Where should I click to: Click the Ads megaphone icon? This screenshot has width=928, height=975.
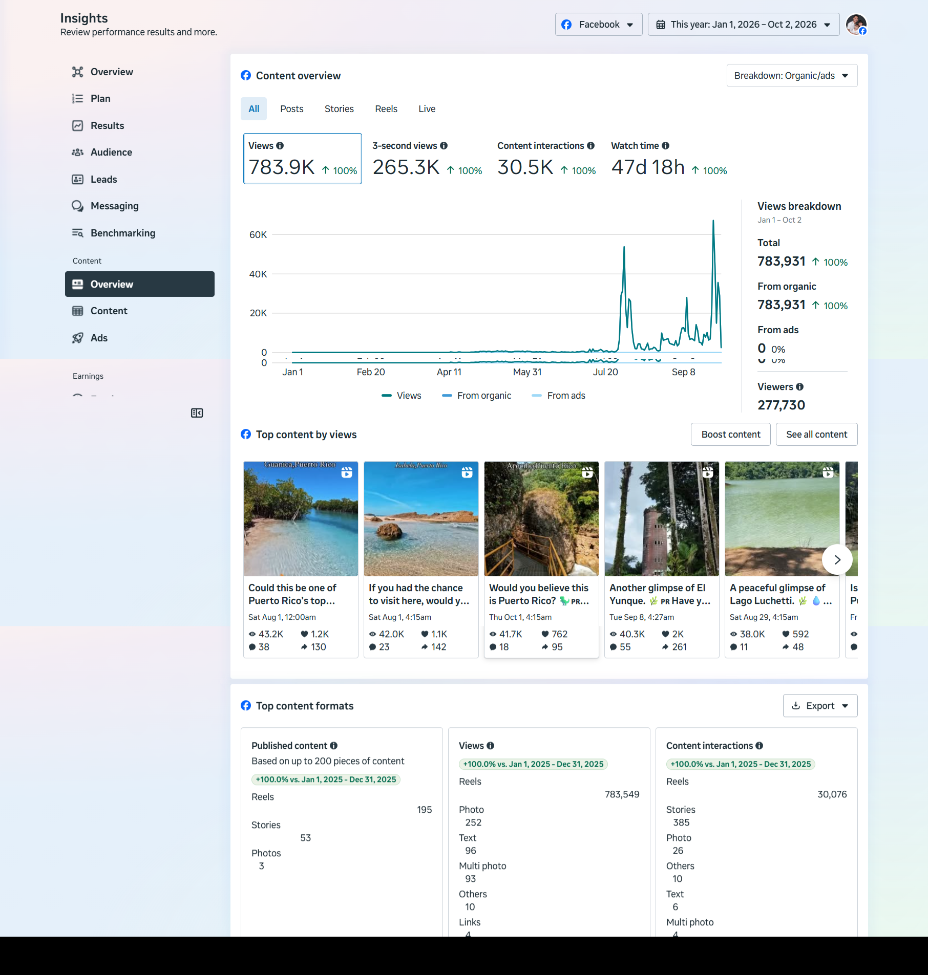[x=78, y=338]
